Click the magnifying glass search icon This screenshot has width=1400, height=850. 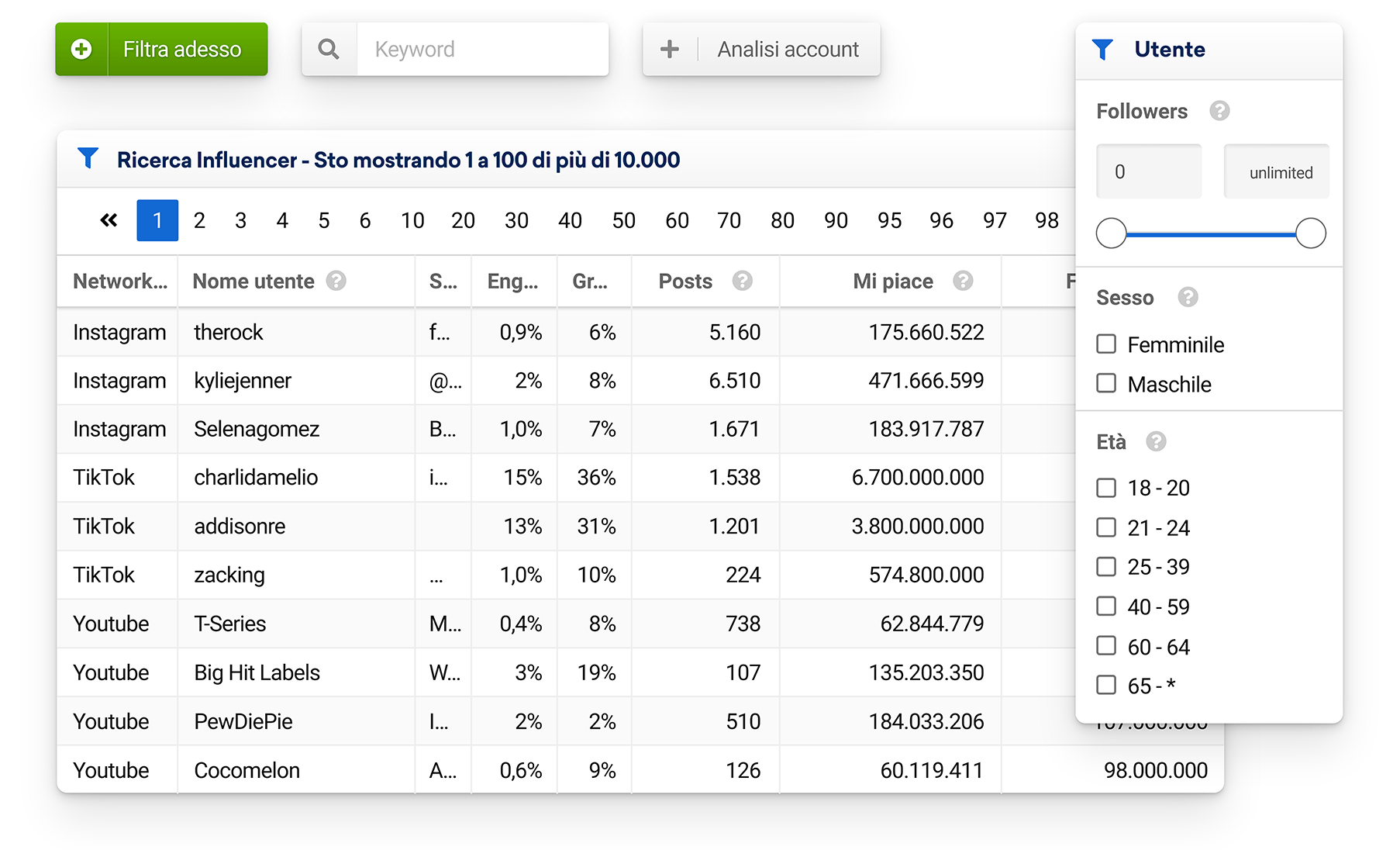point(329,50)
